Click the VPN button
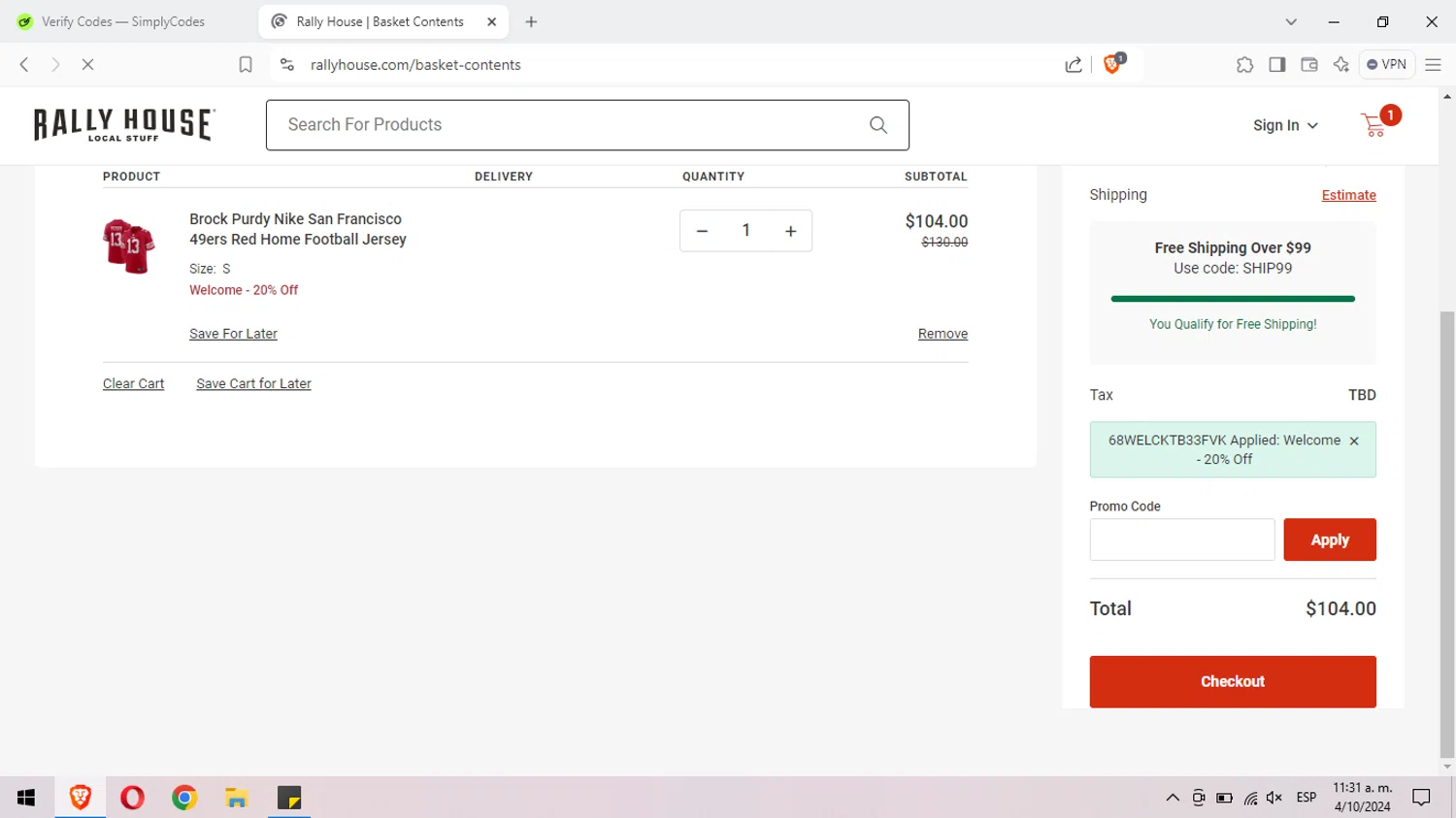Image resolution: width=1456 pixels, height=818 pixels. 1387,64
